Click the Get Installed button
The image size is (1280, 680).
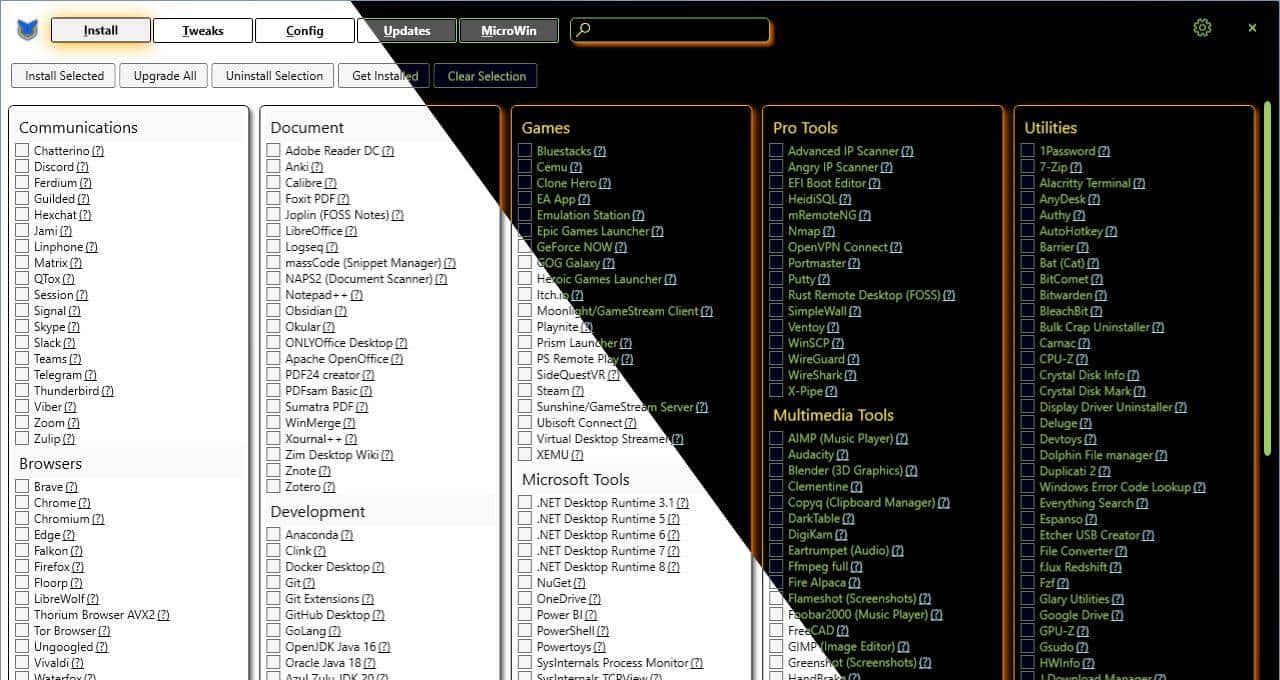[x=384, y=76]
